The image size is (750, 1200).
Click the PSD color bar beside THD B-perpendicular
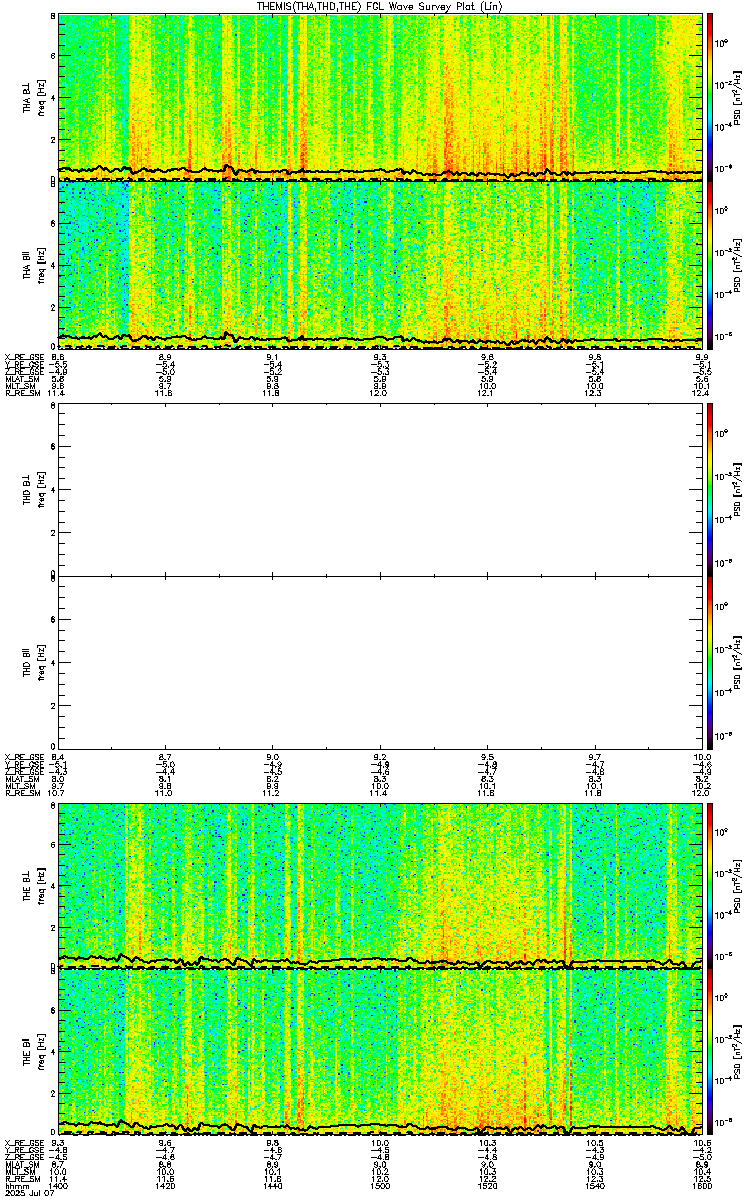click(x=710, y=490)
